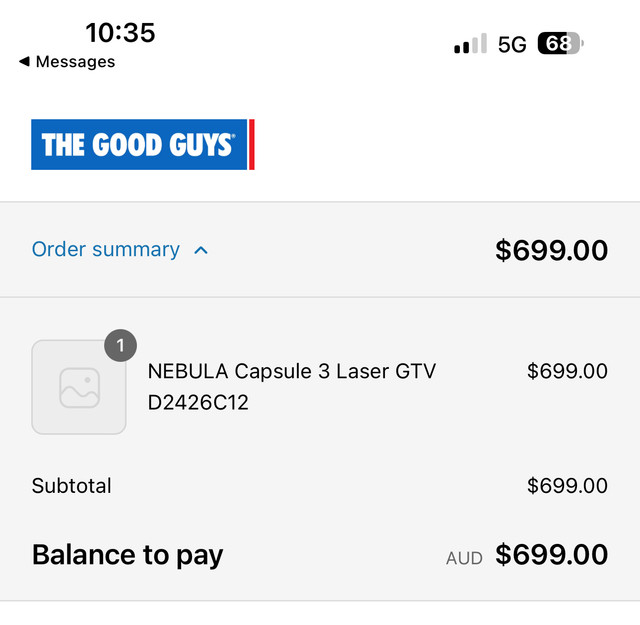Tap the red stripe beside the logo

coord(252,145)
